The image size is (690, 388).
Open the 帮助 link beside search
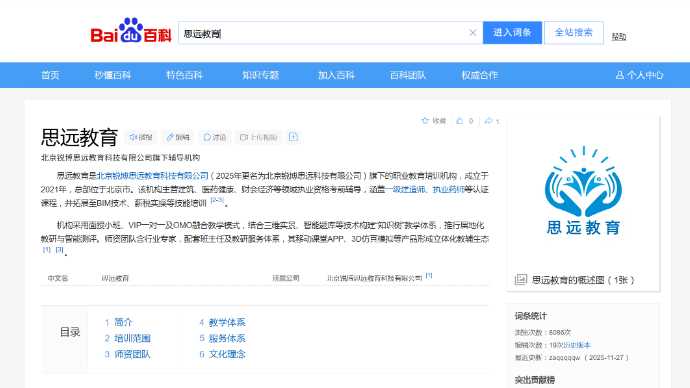[619, 37]
